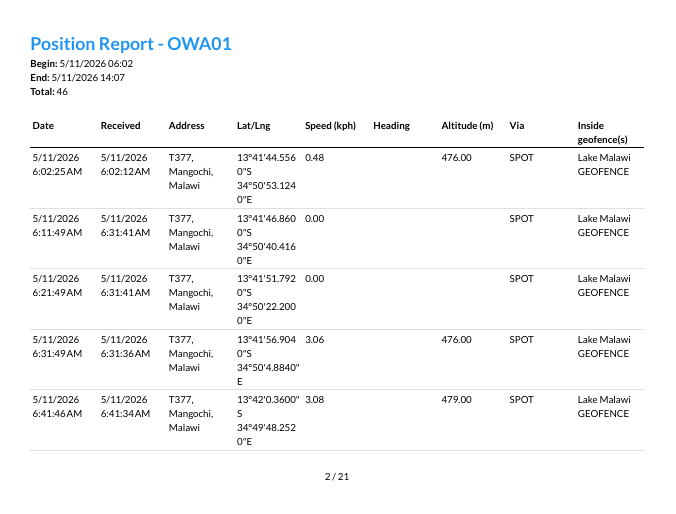Click speed 0.00 in the 6:21:49 AM row
676x514 pixels.
(314, 279)
